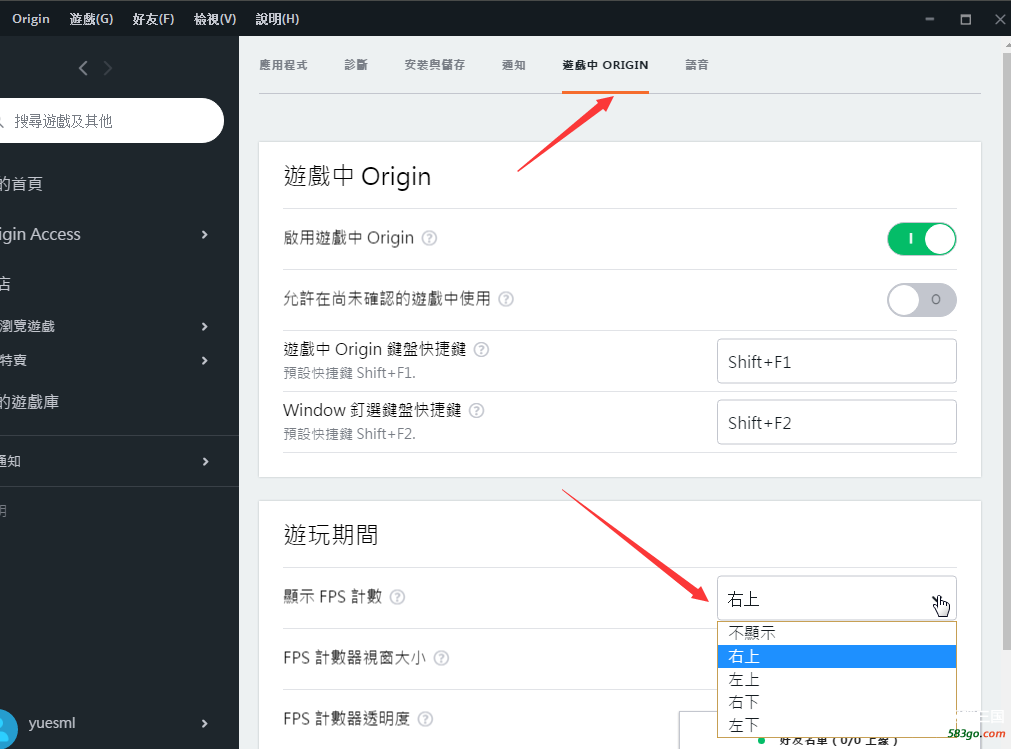
Task: Minimize the Origin window
Action: point(930,19)
